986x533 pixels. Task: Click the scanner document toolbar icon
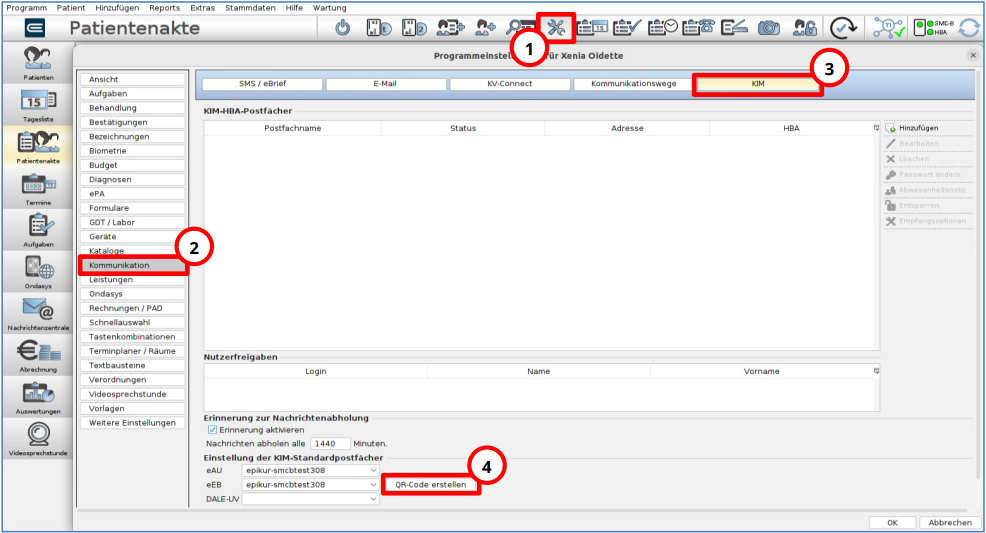[733, 28]
